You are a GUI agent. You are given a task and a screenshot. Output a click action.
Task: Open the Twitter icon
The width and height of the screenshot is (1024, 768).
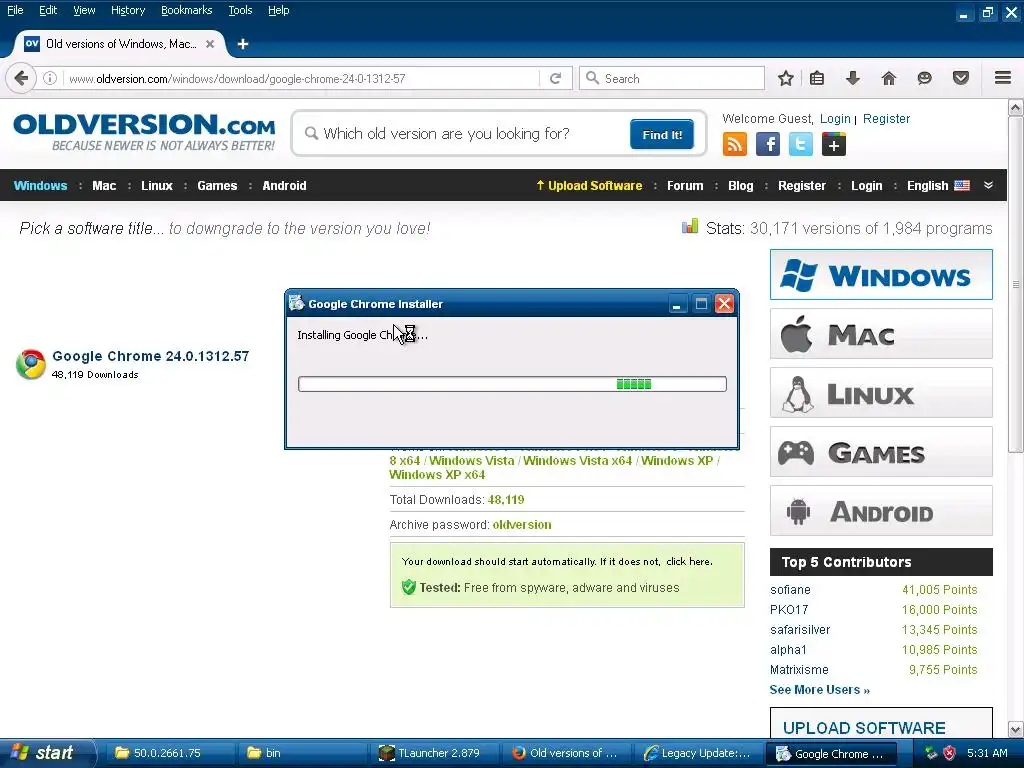point(801,144)
